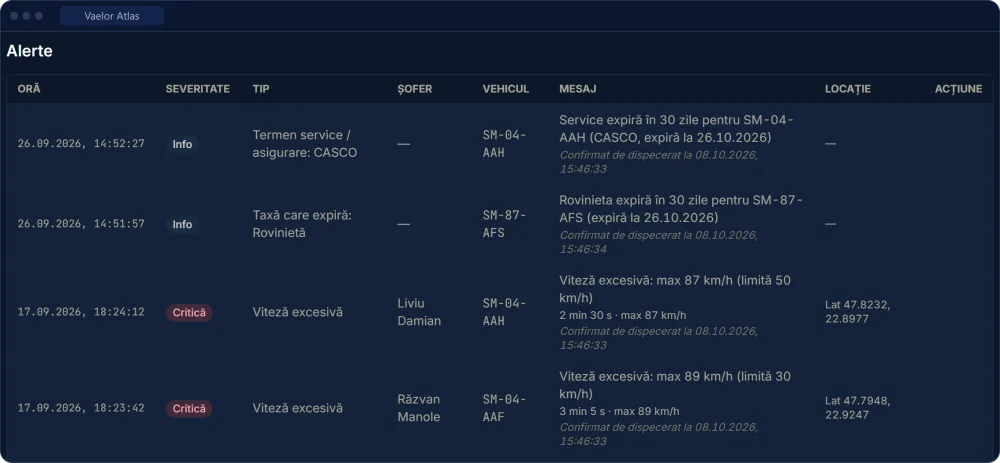
Task: Click message 'max 89 km/h (limită 30 km/h)'
Action: tap(675, 385)
